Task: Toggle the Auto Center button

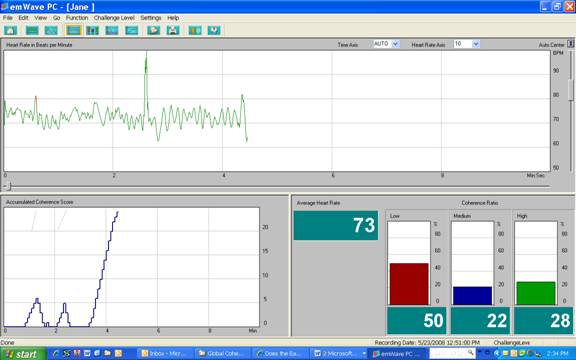Action: click(x=570, y=44)
